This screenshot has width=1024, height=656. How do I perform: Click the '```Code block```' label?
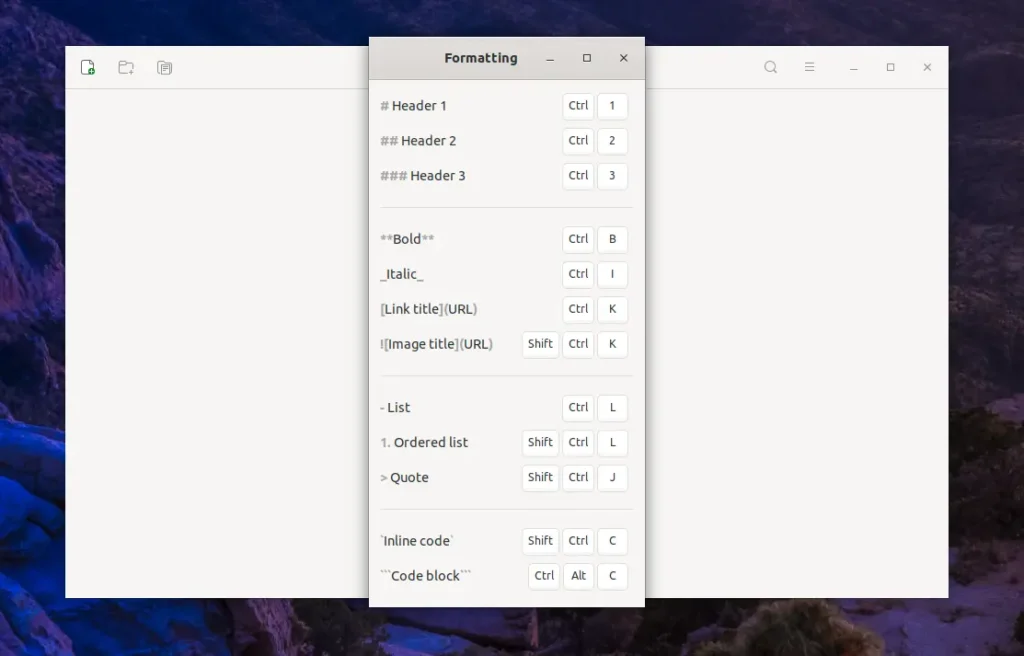[x=425, y=576]
